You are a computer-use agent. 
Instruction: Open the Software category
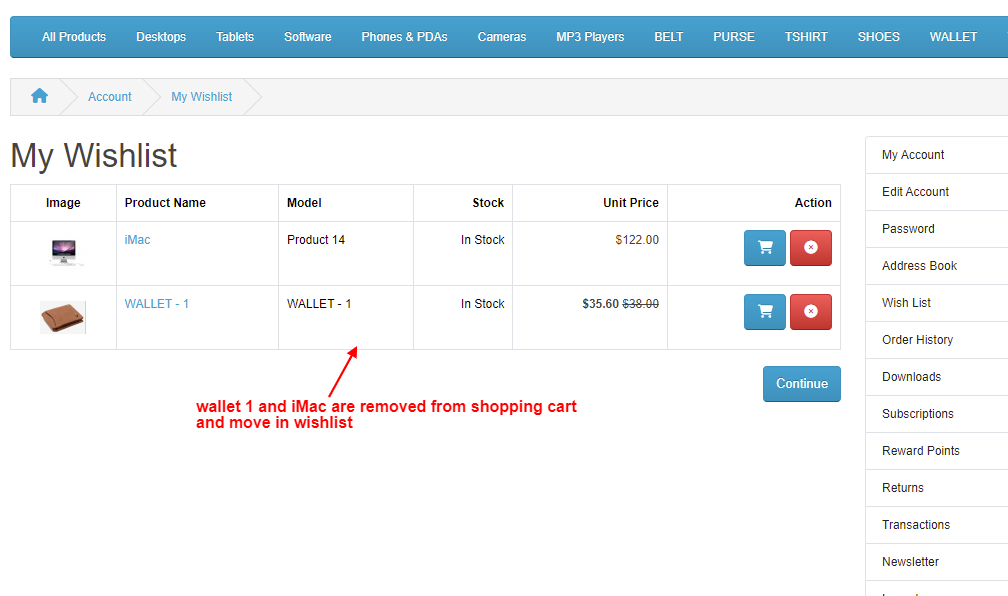point(307,37)
